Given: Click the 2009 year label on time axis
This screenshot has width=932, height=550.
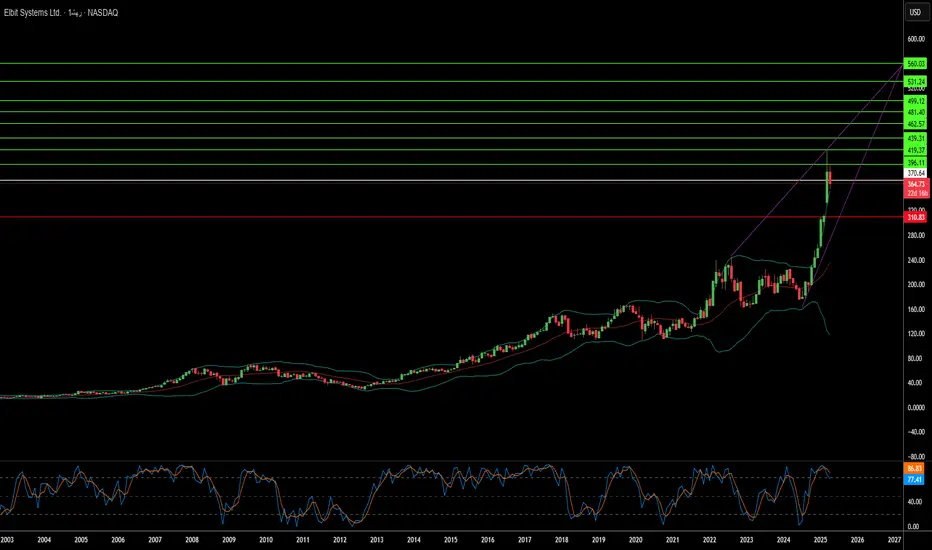Looking at the screenshot, I should pos(229,540).
